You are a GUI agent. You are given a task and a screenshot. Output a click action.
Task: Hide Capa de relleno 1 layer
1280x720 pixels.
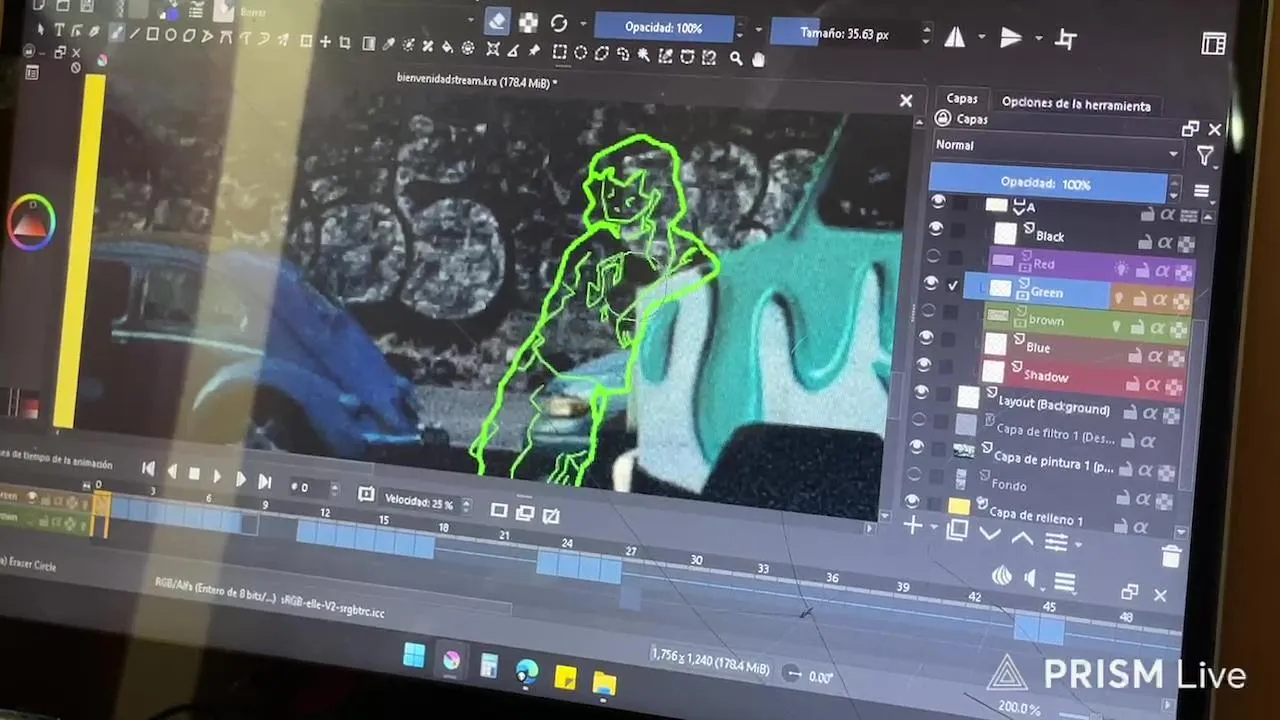point(911,501)
